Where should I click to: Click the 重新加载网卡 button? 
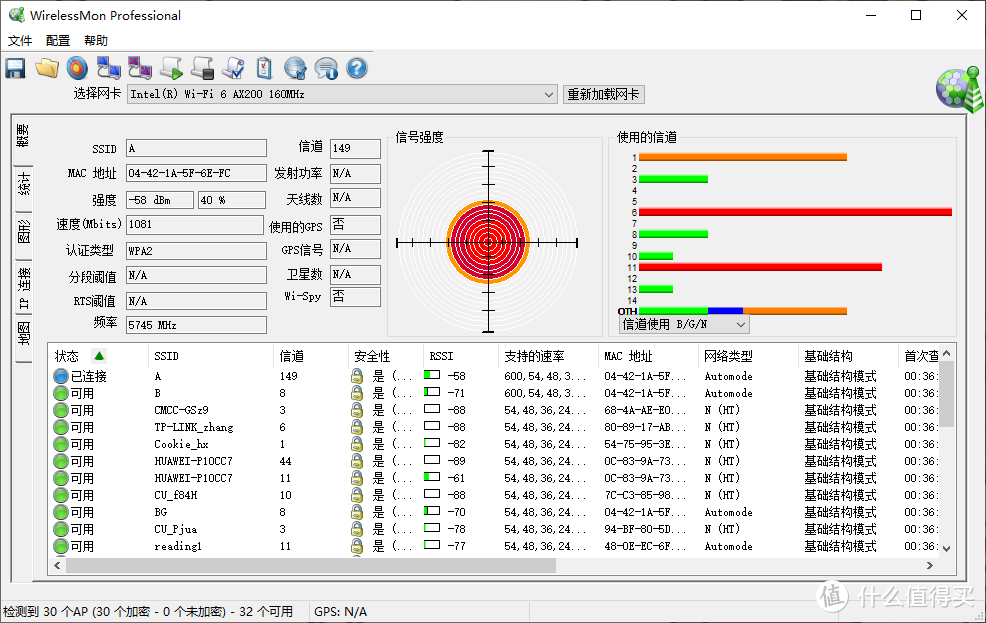coord(603,93)
